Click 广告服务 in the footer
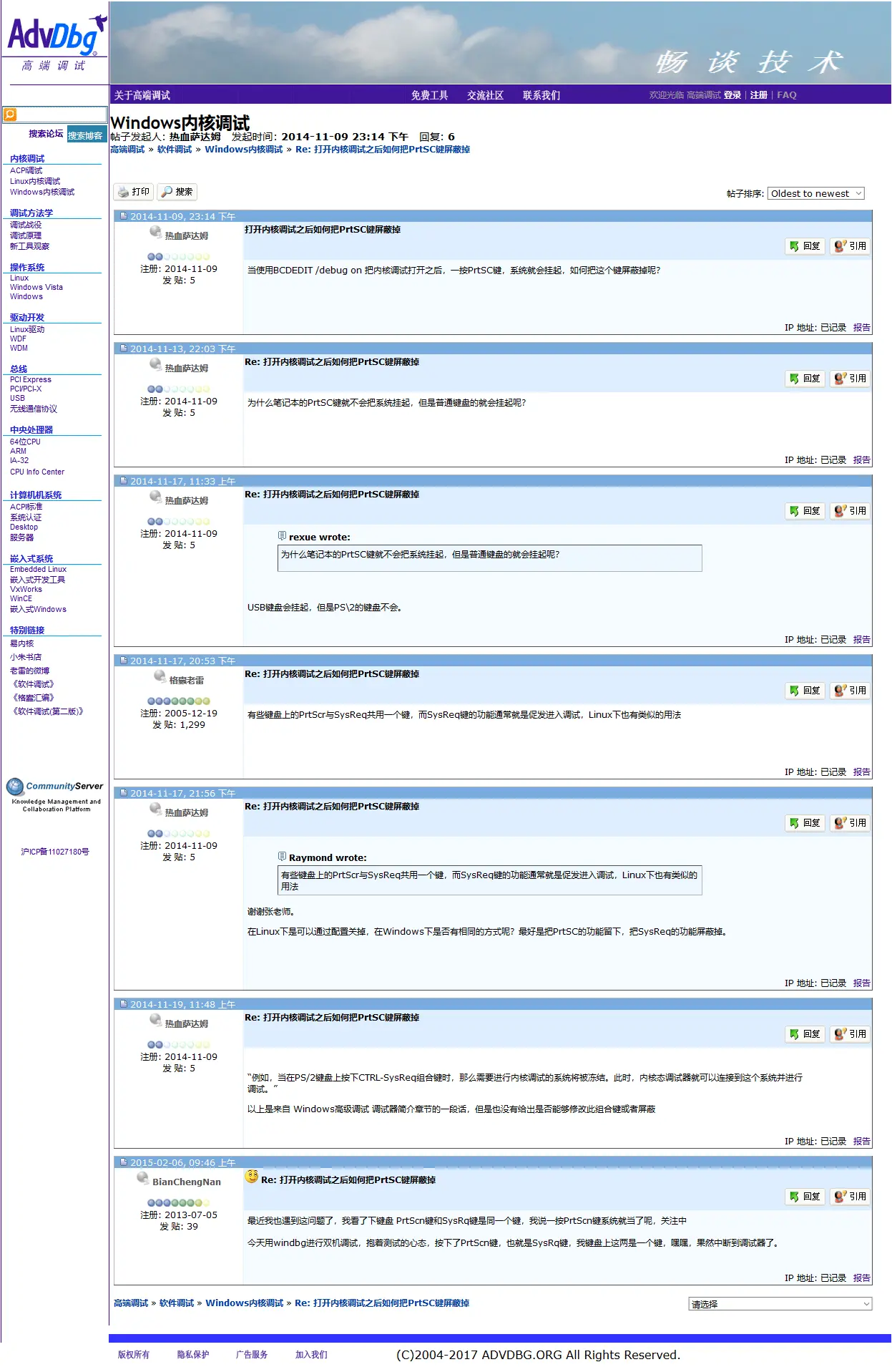This screenshot has width=892, height=1372. point(252,1355)
